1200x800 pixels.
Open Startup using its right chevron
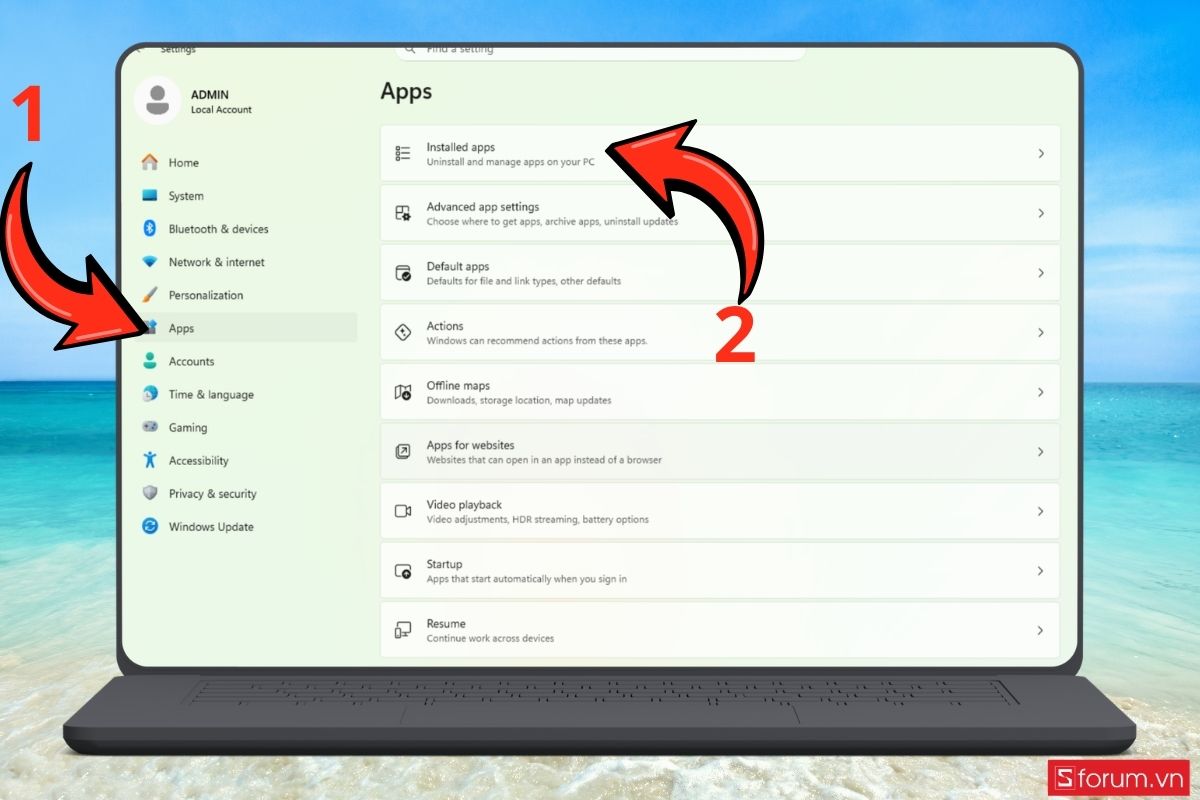pyautogui.click(x=1041, y=571)
